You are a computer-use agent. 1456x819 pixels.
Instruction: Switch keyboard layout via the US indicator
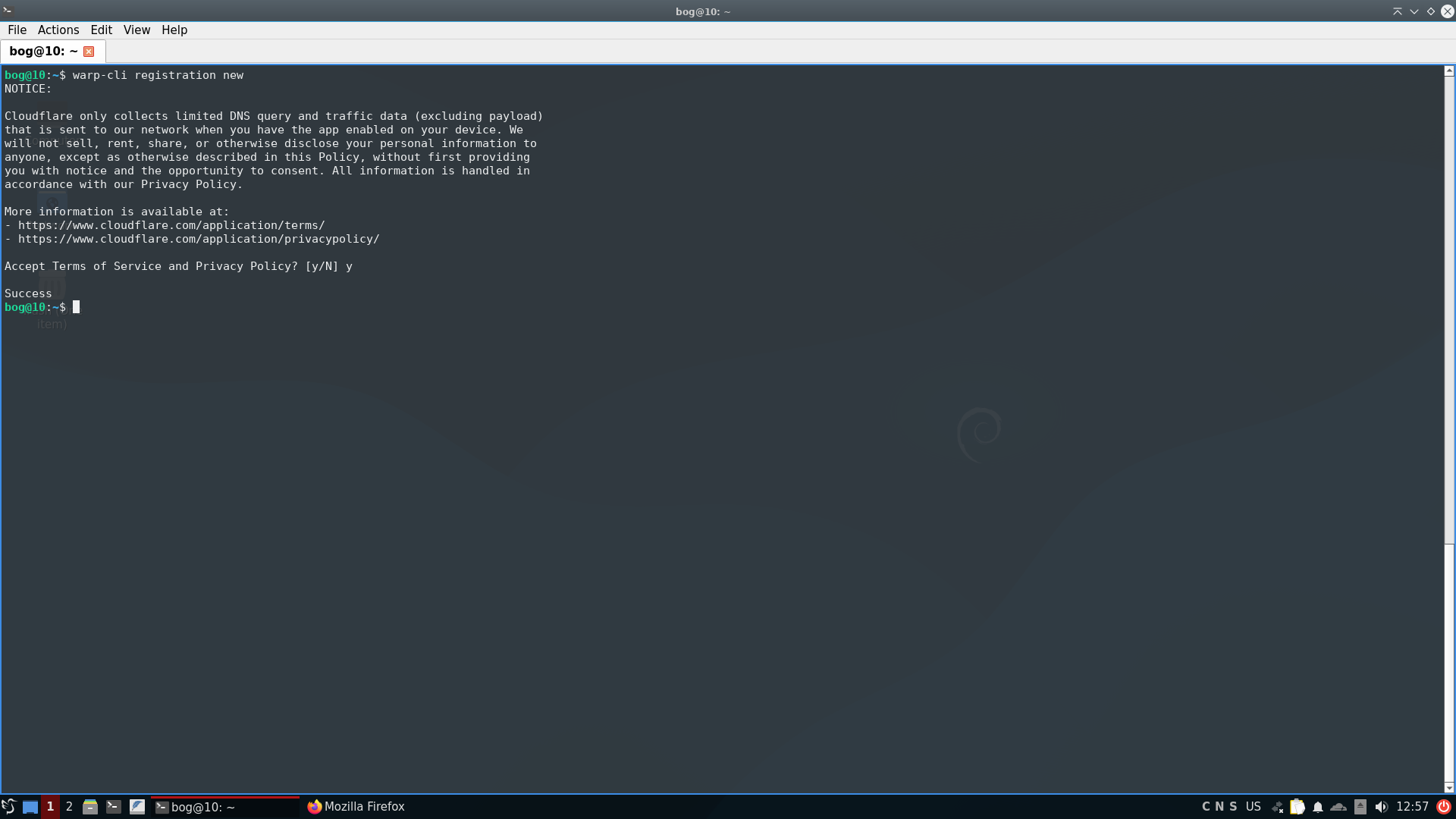tap(1253, 806)
